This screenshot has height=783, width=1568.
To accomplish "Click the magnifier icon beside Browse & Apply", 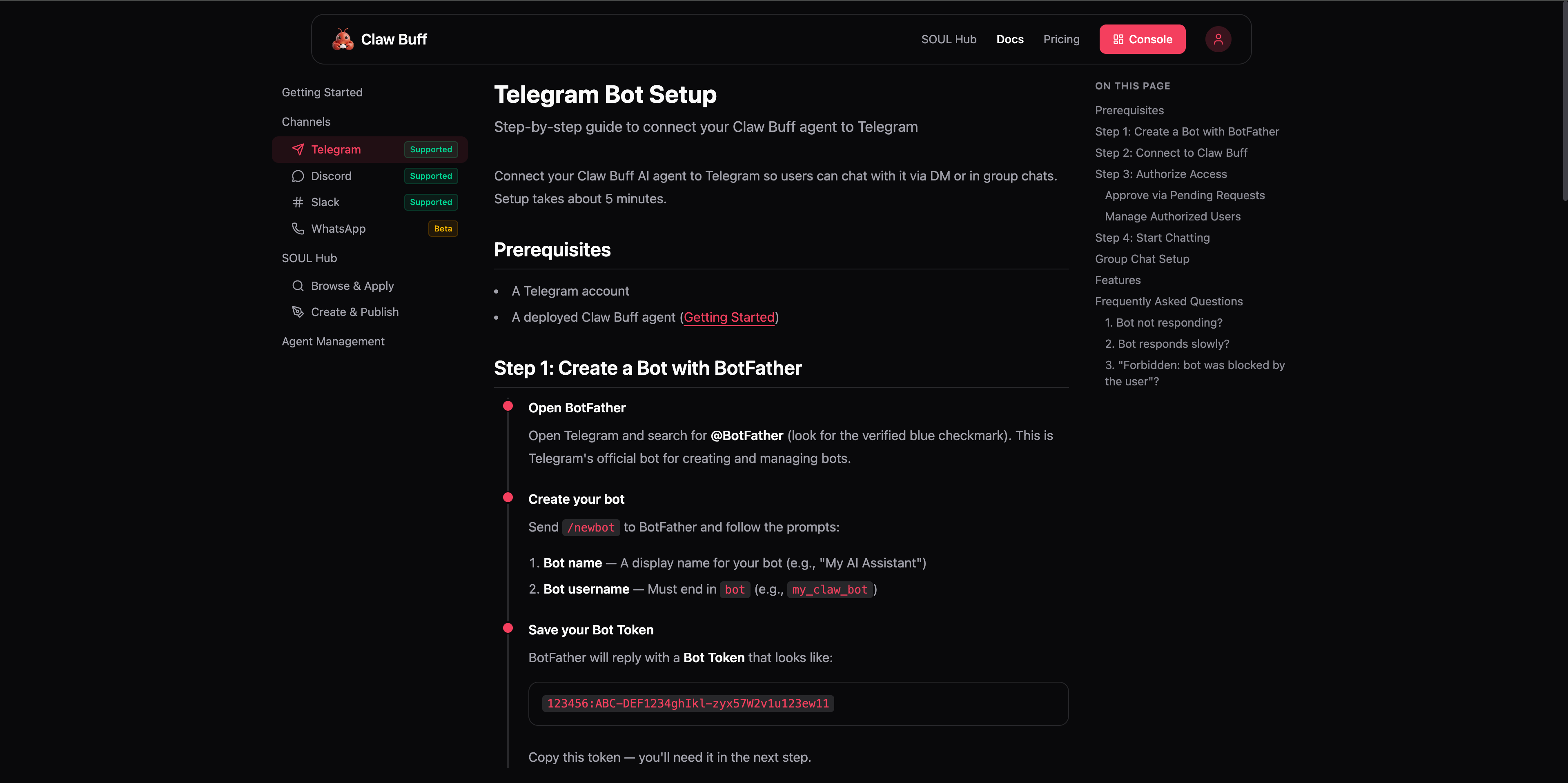I will [298, 285].
